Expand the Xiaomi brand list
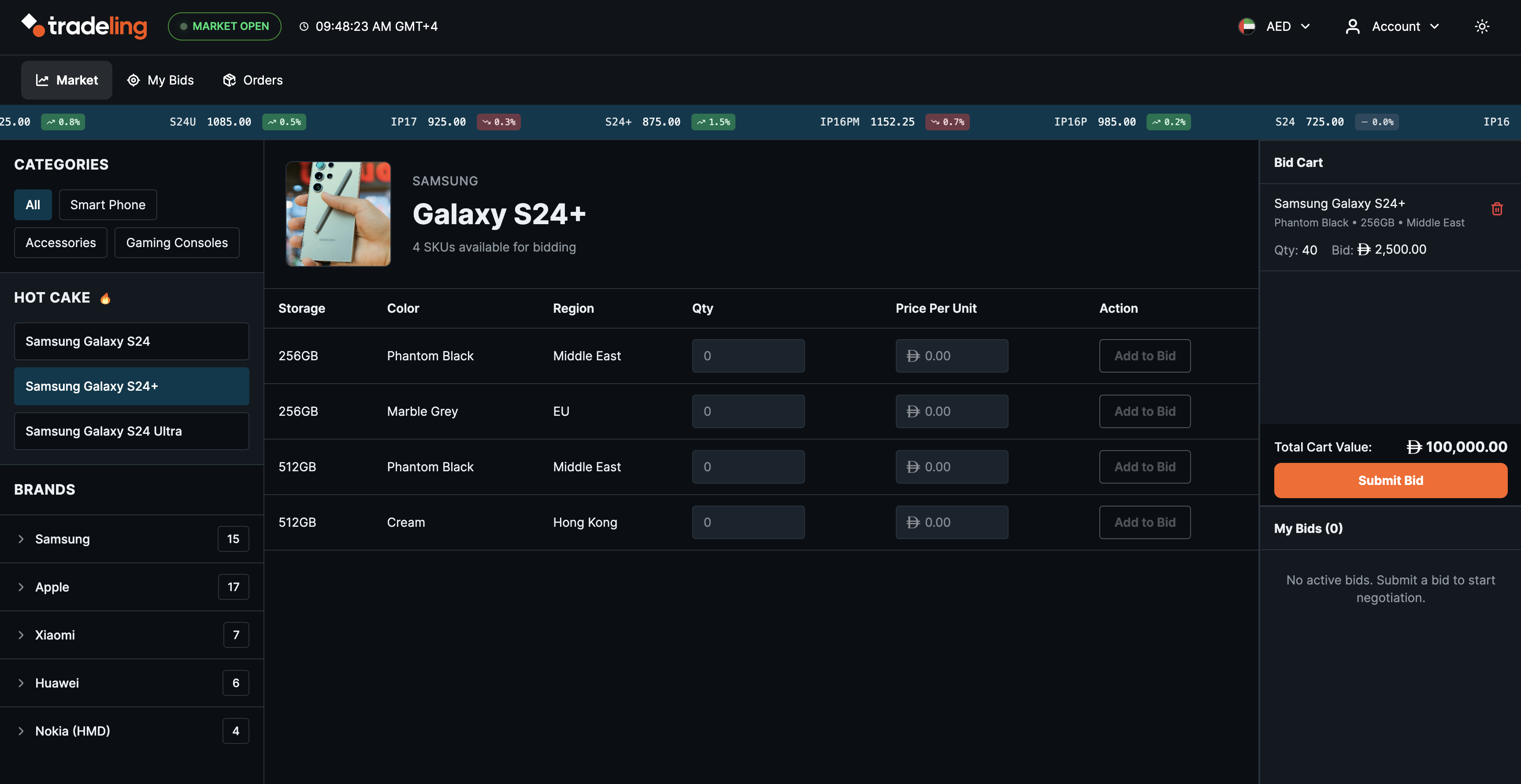 (x=21, y=635)
